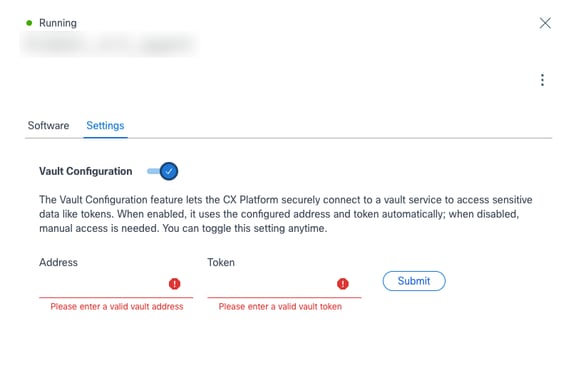
Task: Click the red error icon in Token field
Action: click(x=343, y=284)
